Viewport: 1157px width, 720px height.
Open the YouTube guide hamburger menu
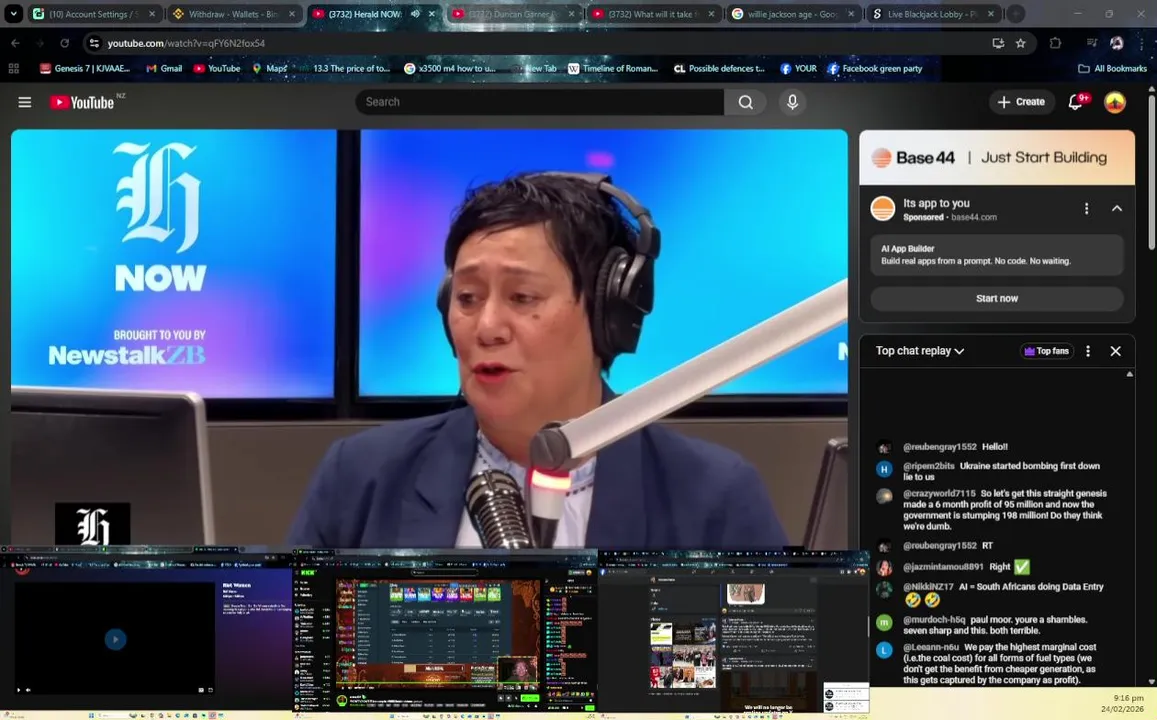click(x=24, y=102)
